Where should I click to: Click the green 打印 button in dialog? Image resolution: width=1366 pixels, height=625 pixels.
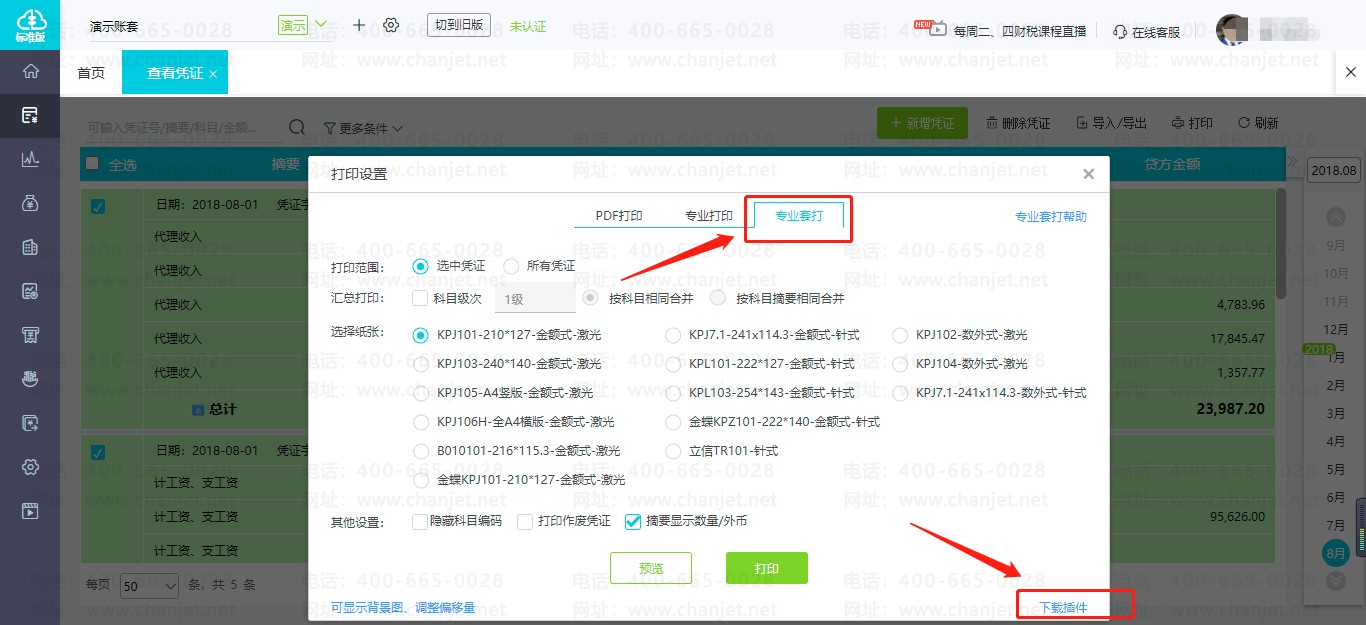click(767, 568)
